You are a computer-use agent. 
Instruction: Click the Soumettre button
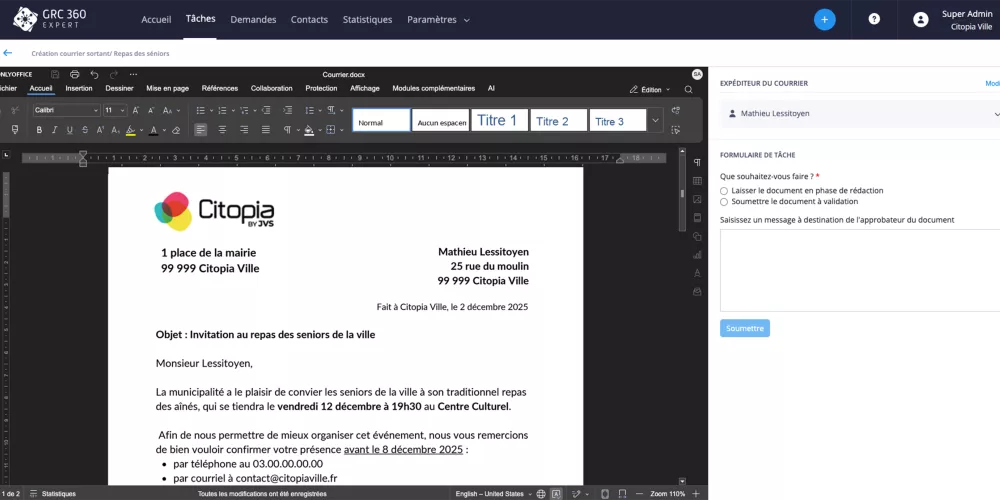pyautogui.click(x=744, y=328)
